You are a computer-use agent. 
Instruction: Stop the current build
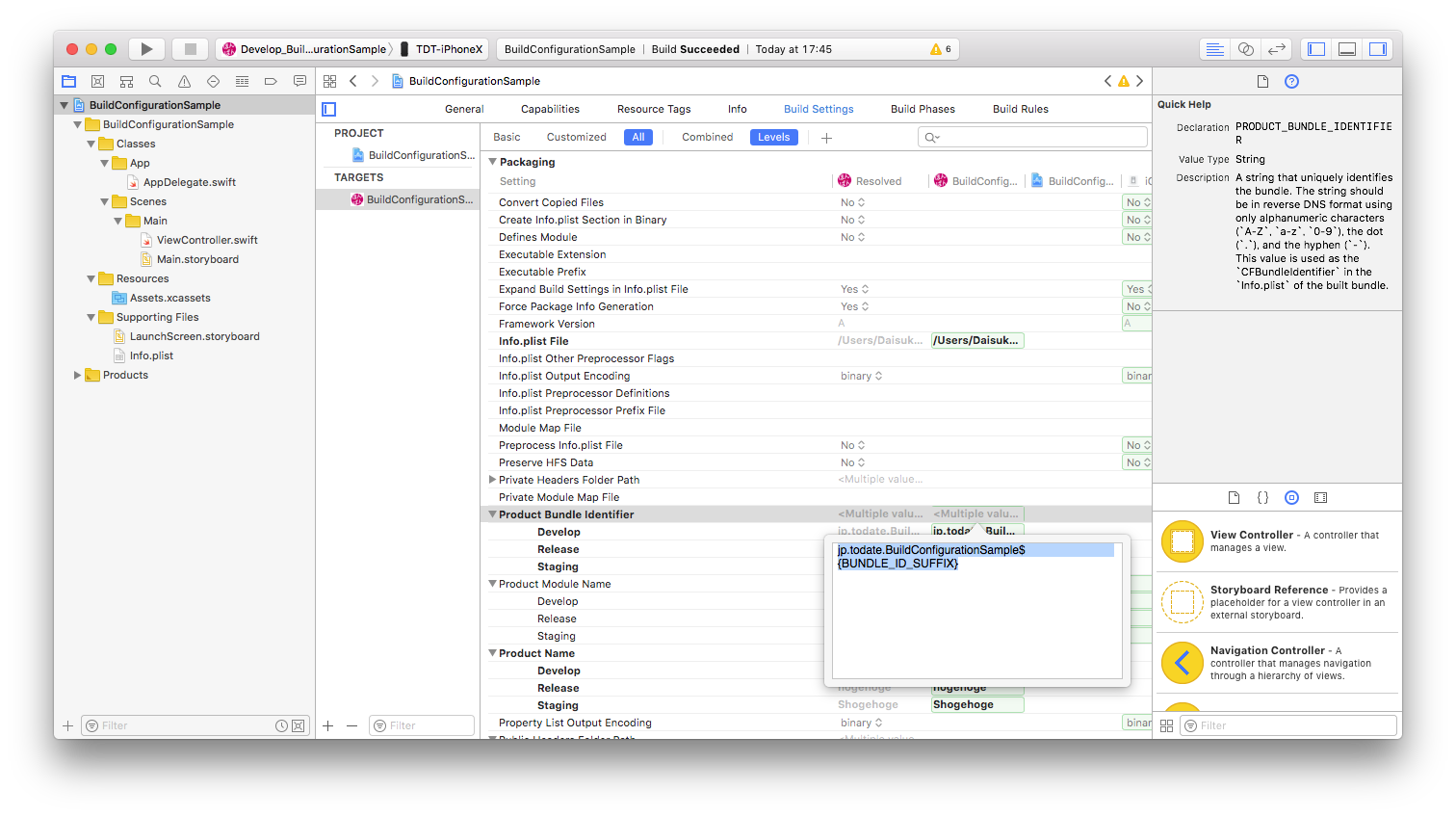pyautogui.click(x=190, y=48)
